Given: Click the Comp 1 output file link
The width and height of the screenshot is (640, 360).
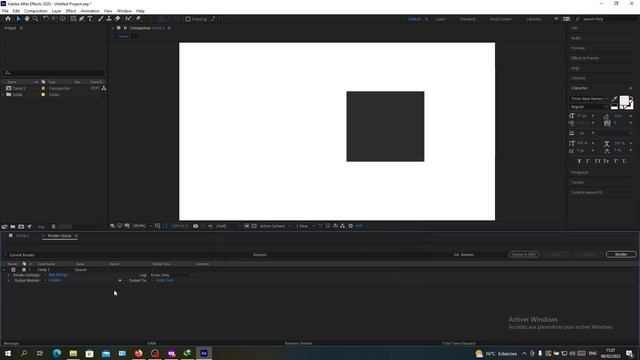Looking at the screenshot, I should [164, 280].
